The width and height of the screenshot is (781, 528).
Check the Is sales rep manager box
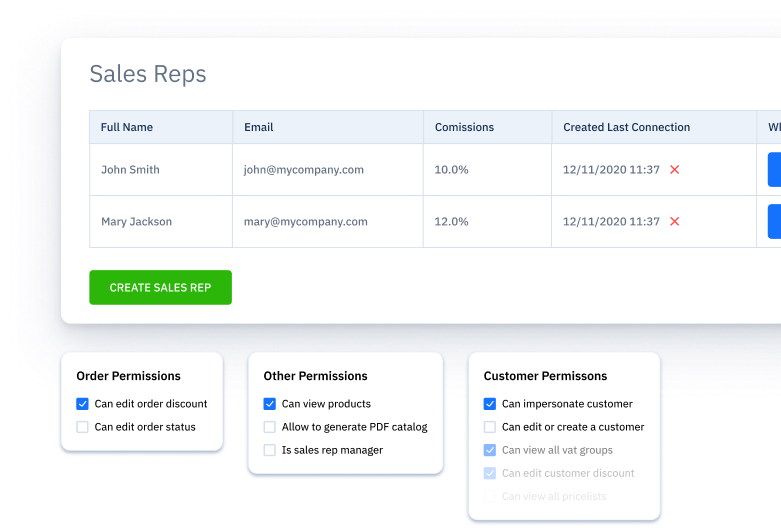[270, 450]
